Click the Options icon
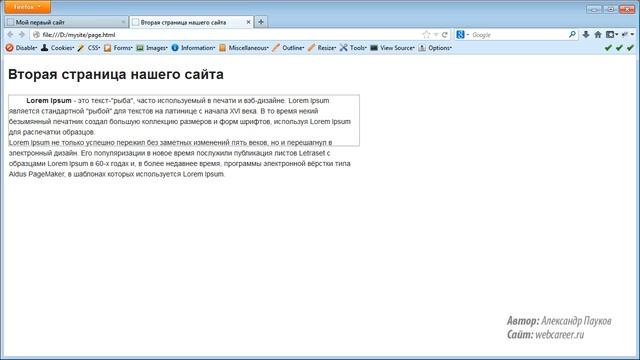Image resolution: width=640 pixels, height=360 pixels. [x=422, y=48]
